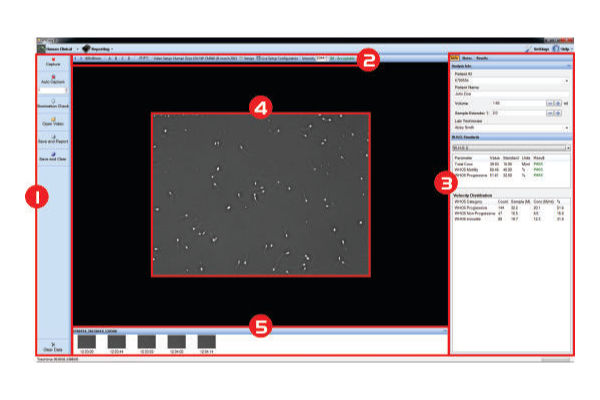This screenshot has height=400, width=600.
Task: Increase the Sample Extender ratio
Action: (x=558, y=113)
